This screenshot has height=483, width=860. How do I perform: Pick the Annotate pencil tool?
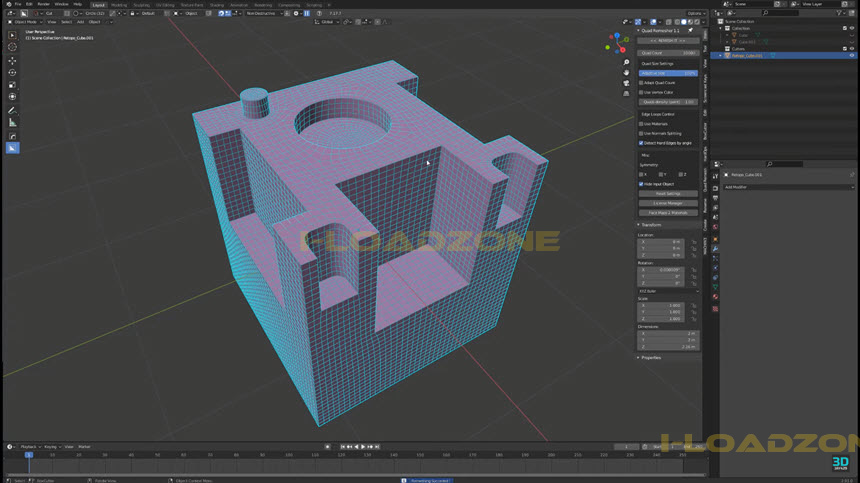pyautogui.click(x=12, y=110)
